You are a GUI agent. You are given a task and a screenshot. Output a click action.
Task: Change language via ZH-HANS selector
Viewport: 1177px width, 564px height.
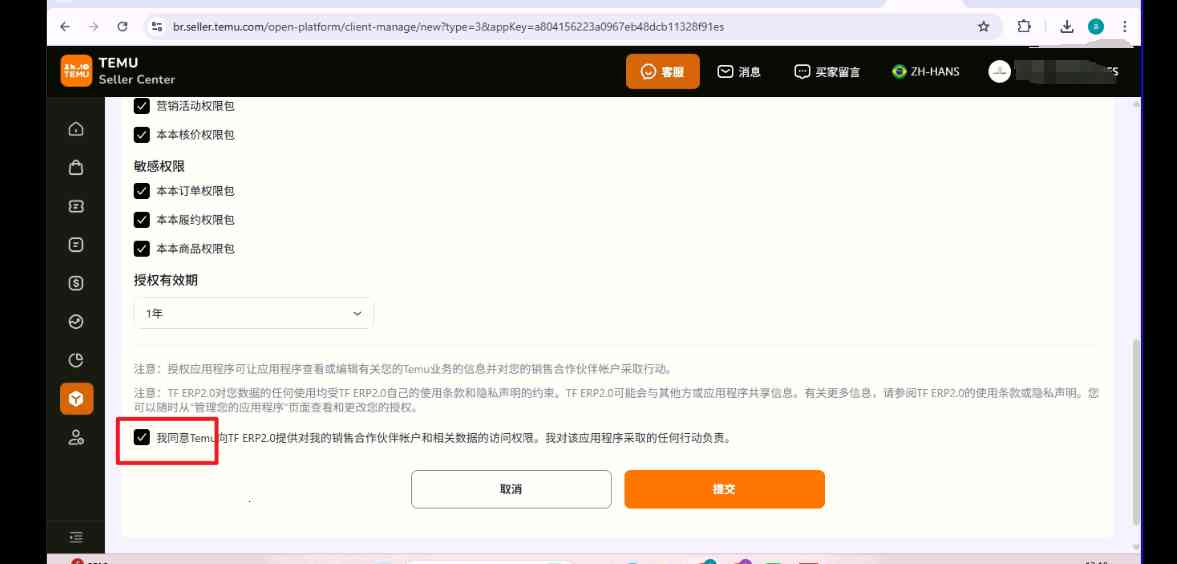926,72
